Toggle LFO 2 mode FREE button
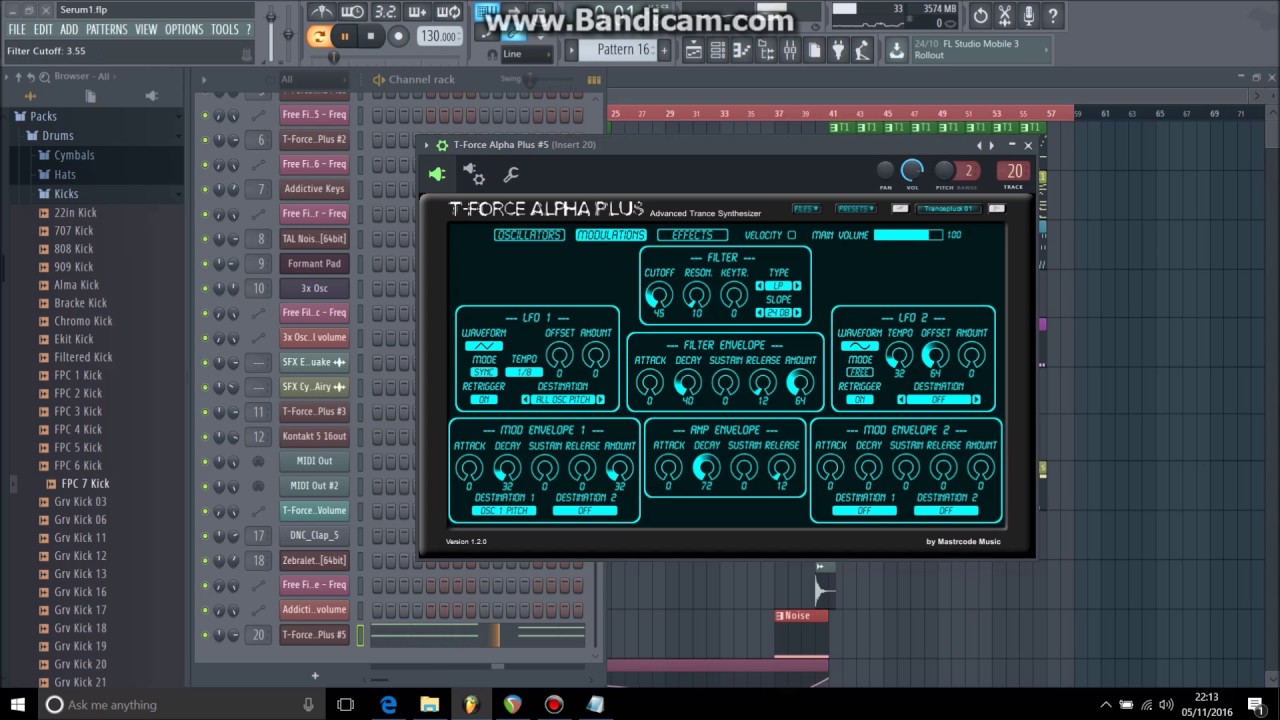The image size is (1280, 720). click(859, 372)
